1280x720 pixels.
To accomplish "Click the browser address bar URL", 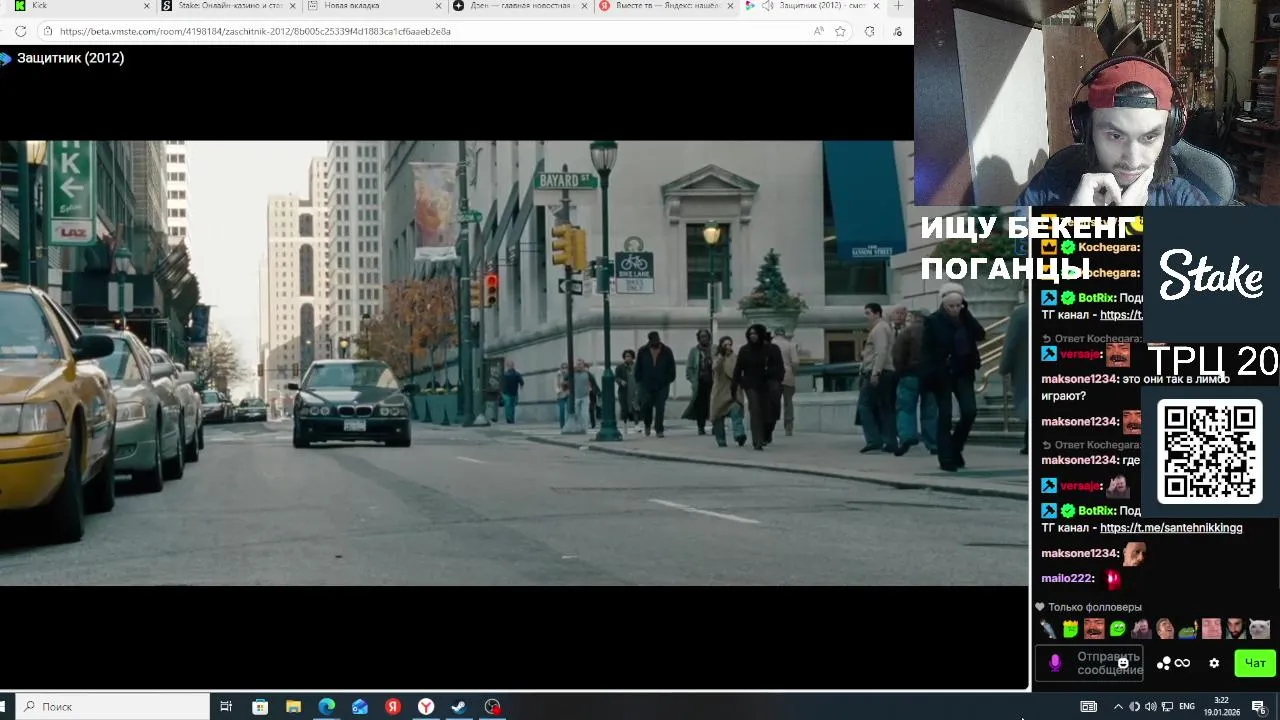I will click(255, 31).
